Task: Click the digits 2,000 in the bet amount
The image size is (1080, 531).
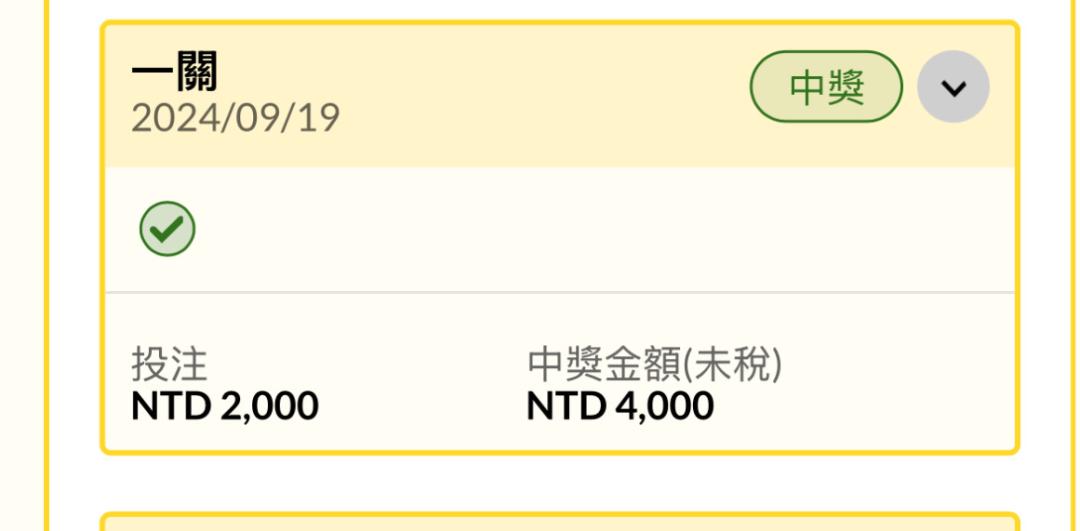Action: click(269, 406)
